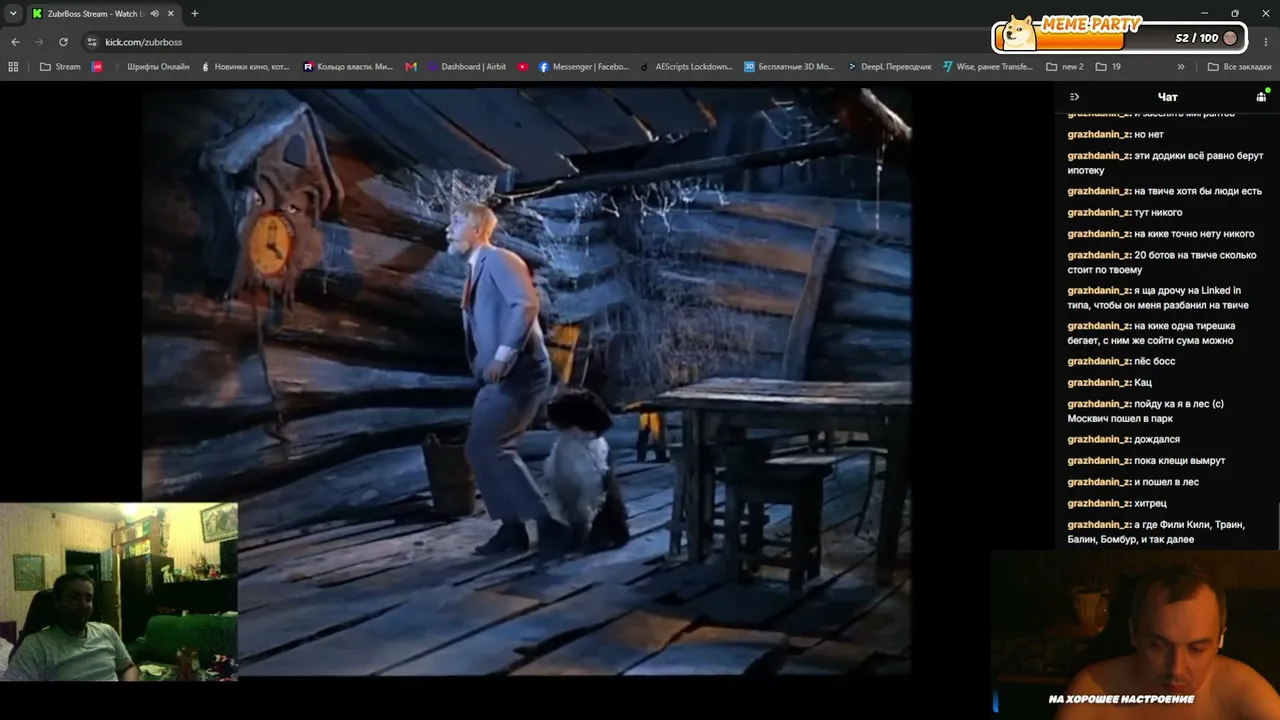View site information for kick.com
Image resolution: width=1280 pixels, height=720 pixels.
coord(92,42)
